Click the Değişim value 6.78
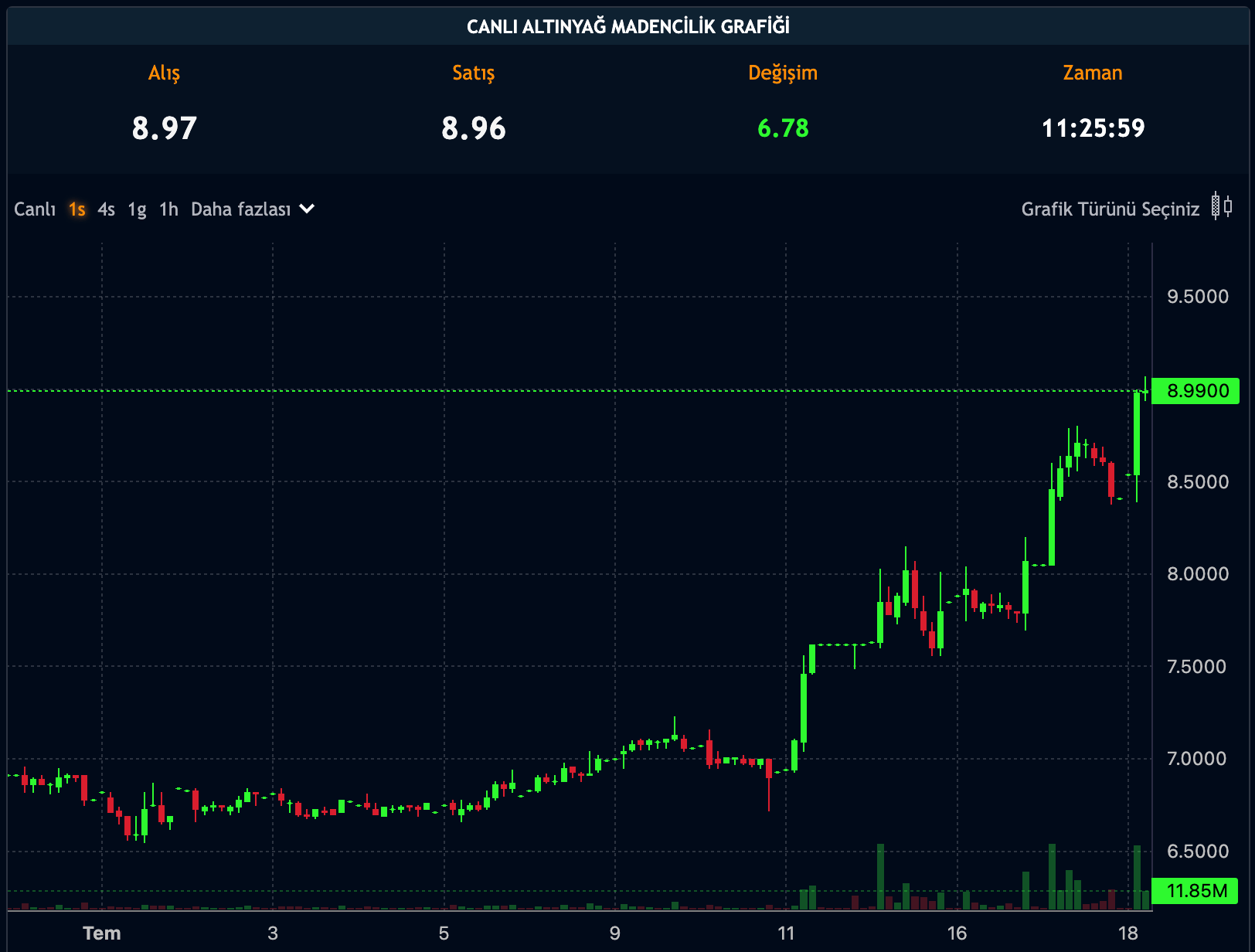1255x952 pixels. tap(783, 128)
